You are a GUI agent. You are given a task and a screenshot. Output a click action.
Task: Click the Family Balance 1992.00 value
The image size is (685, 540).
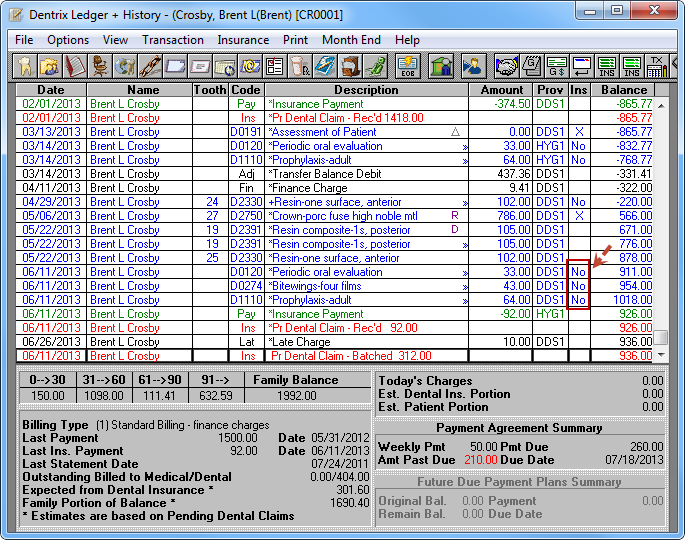(x=296, y=396)
